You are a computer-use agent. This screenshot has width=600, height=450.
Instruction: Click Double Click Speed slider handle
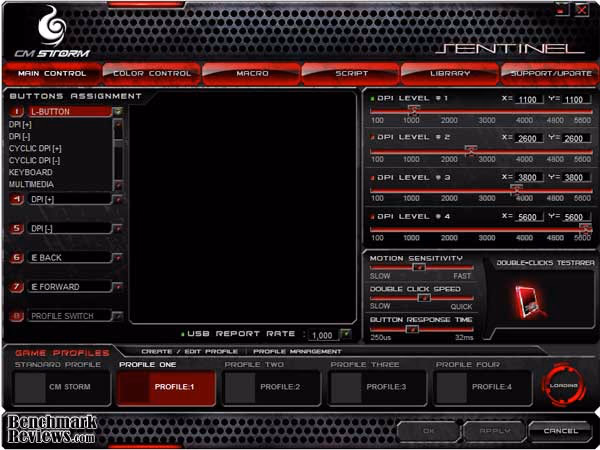[x=424, y=298]
